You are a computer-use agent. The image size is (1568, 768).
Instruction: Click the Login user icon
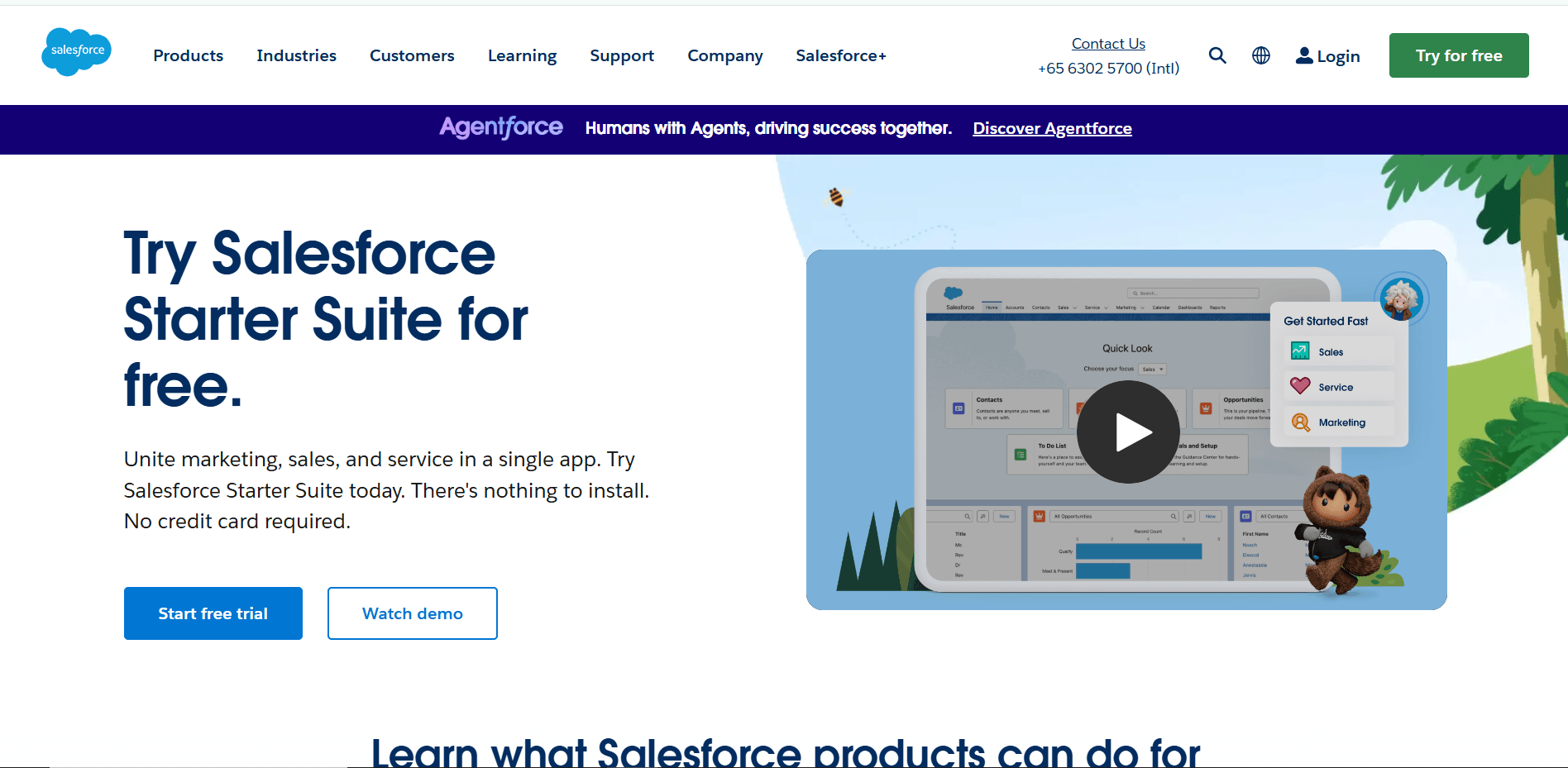click(x=1304, y=55)
